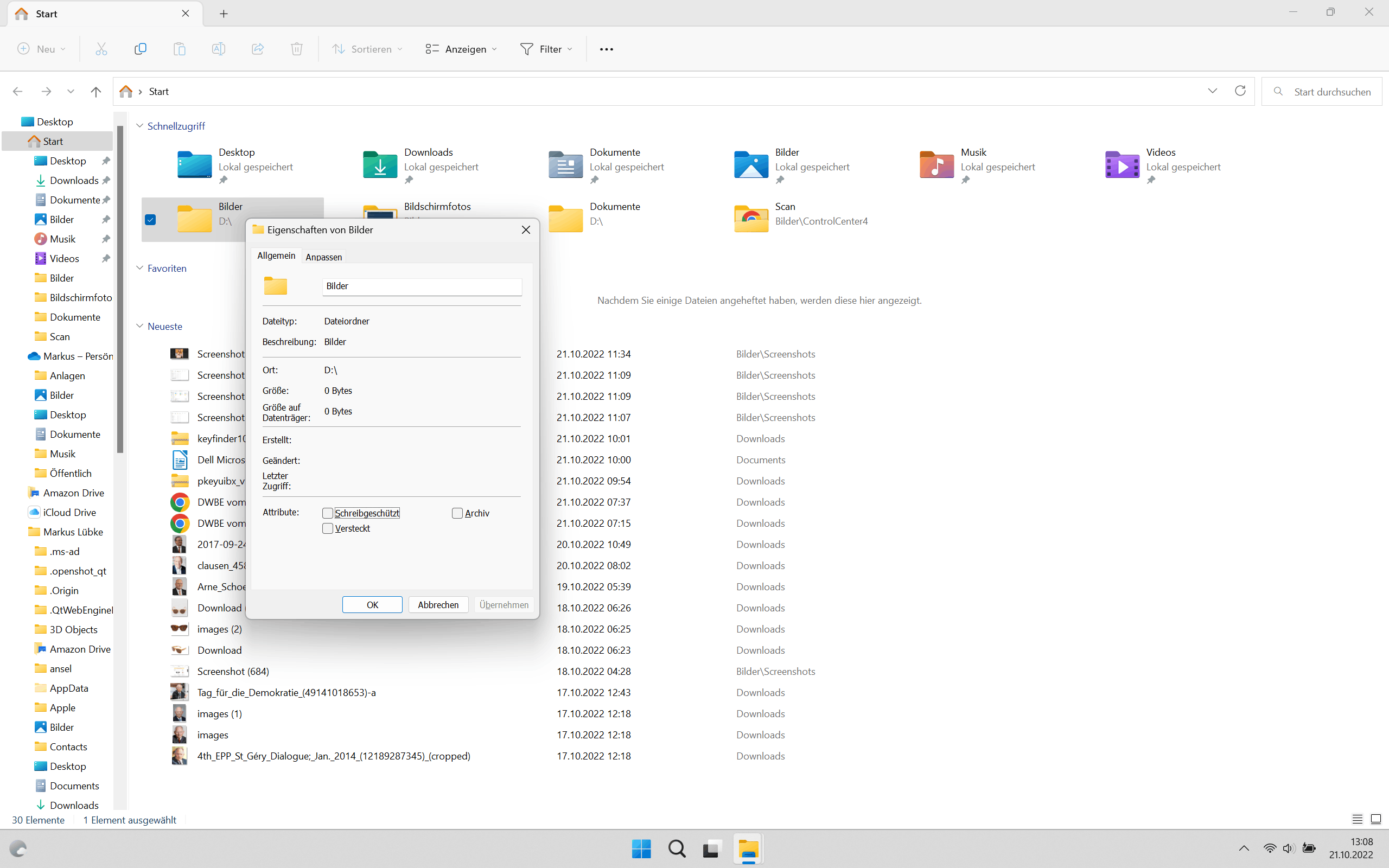Click the Abbrechen button

[x=438, y=604]
